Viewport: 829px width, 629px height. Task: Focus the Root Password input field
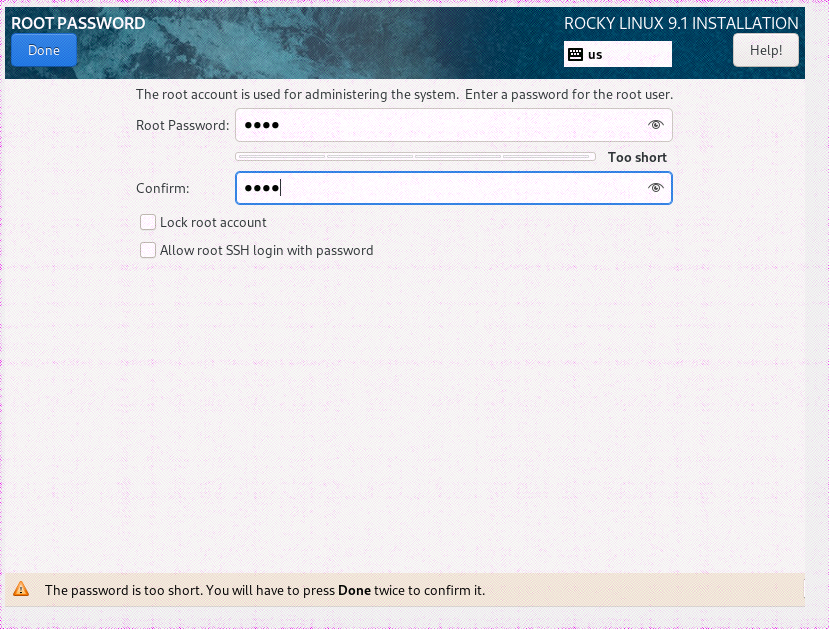[x=454, y=125]
